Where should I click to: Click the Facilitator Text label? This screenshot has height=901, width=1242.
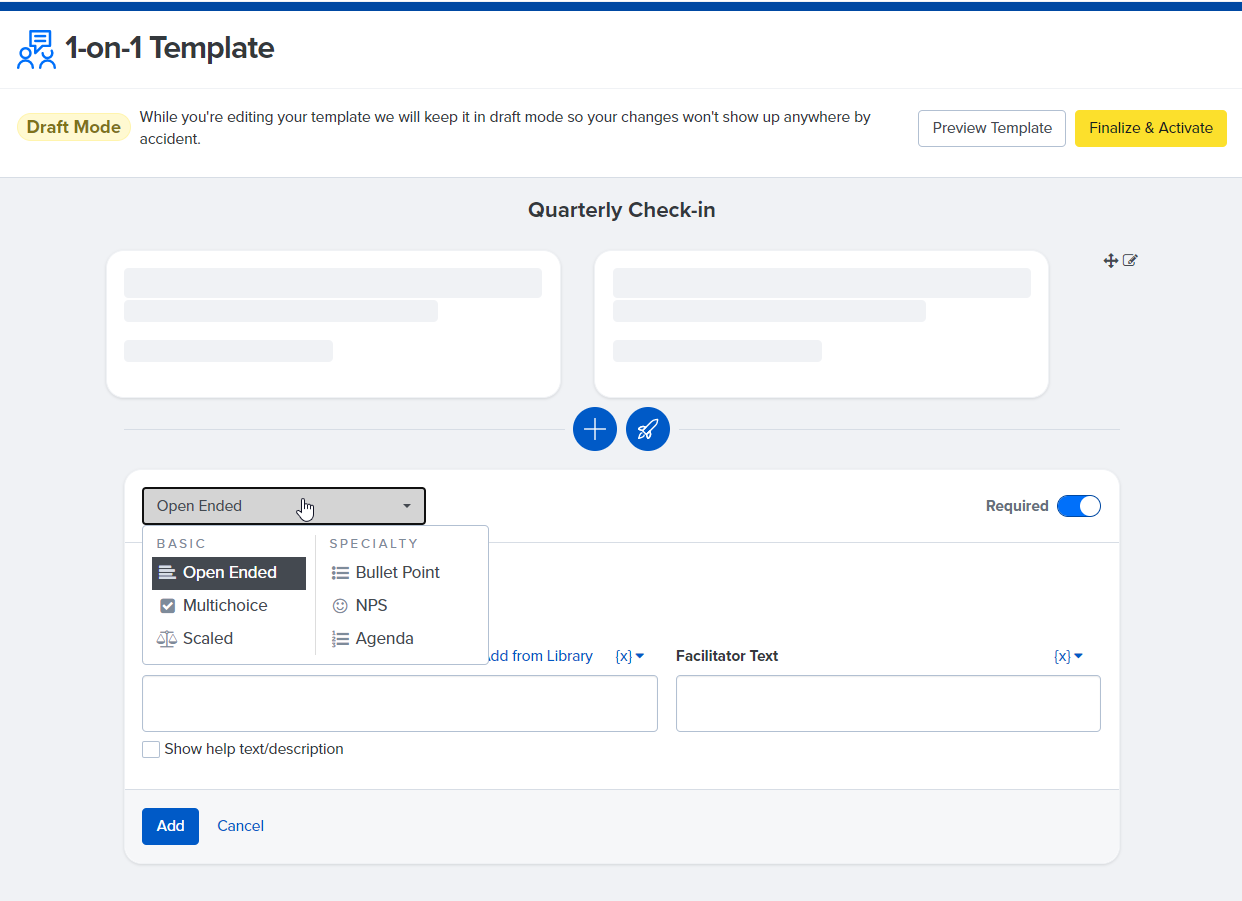point(727,656)
